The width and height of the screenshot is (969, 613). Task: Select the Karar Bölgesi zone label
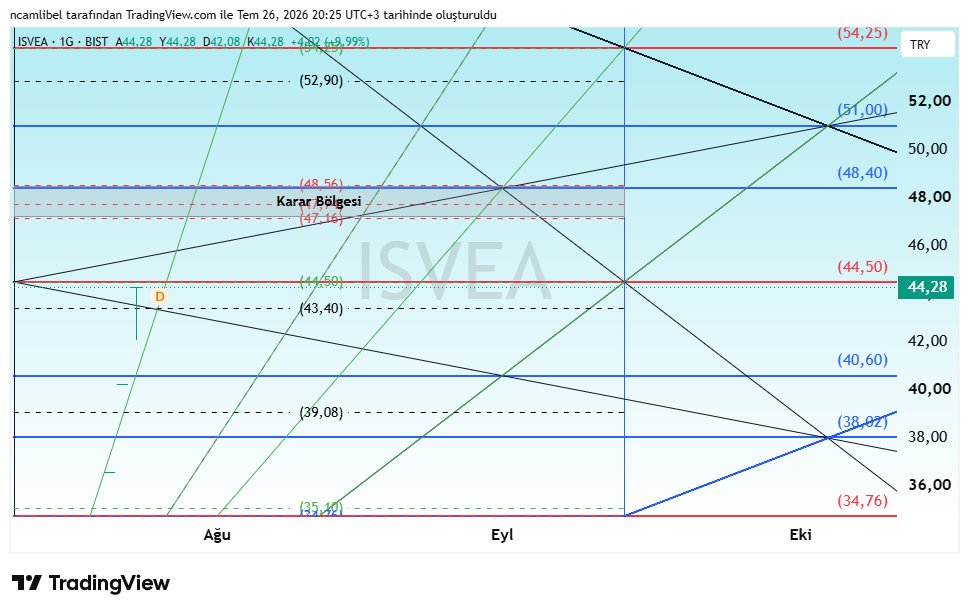click(x=319, y=201)
